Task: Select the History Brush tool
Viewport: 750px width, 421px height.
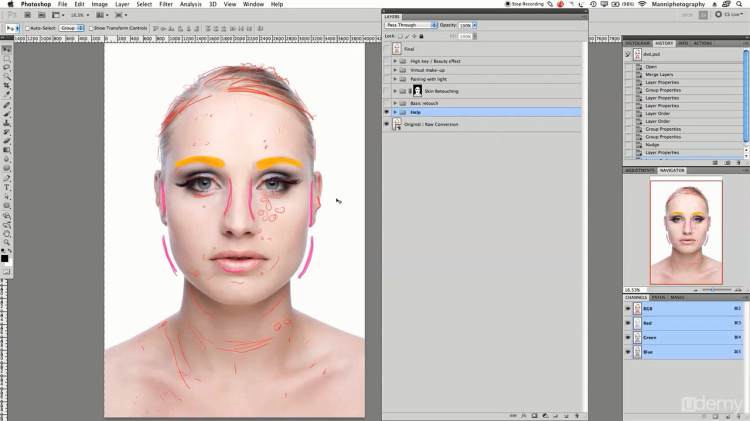Action: point(7,132)
